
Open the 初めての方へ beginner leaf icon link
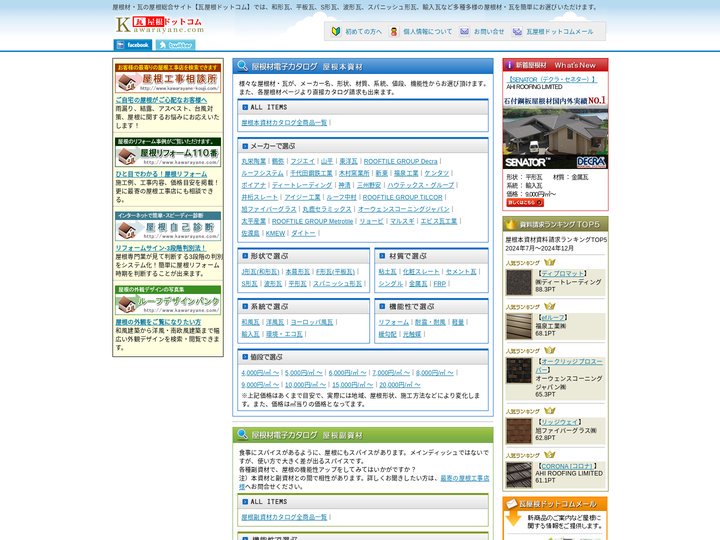336,31
